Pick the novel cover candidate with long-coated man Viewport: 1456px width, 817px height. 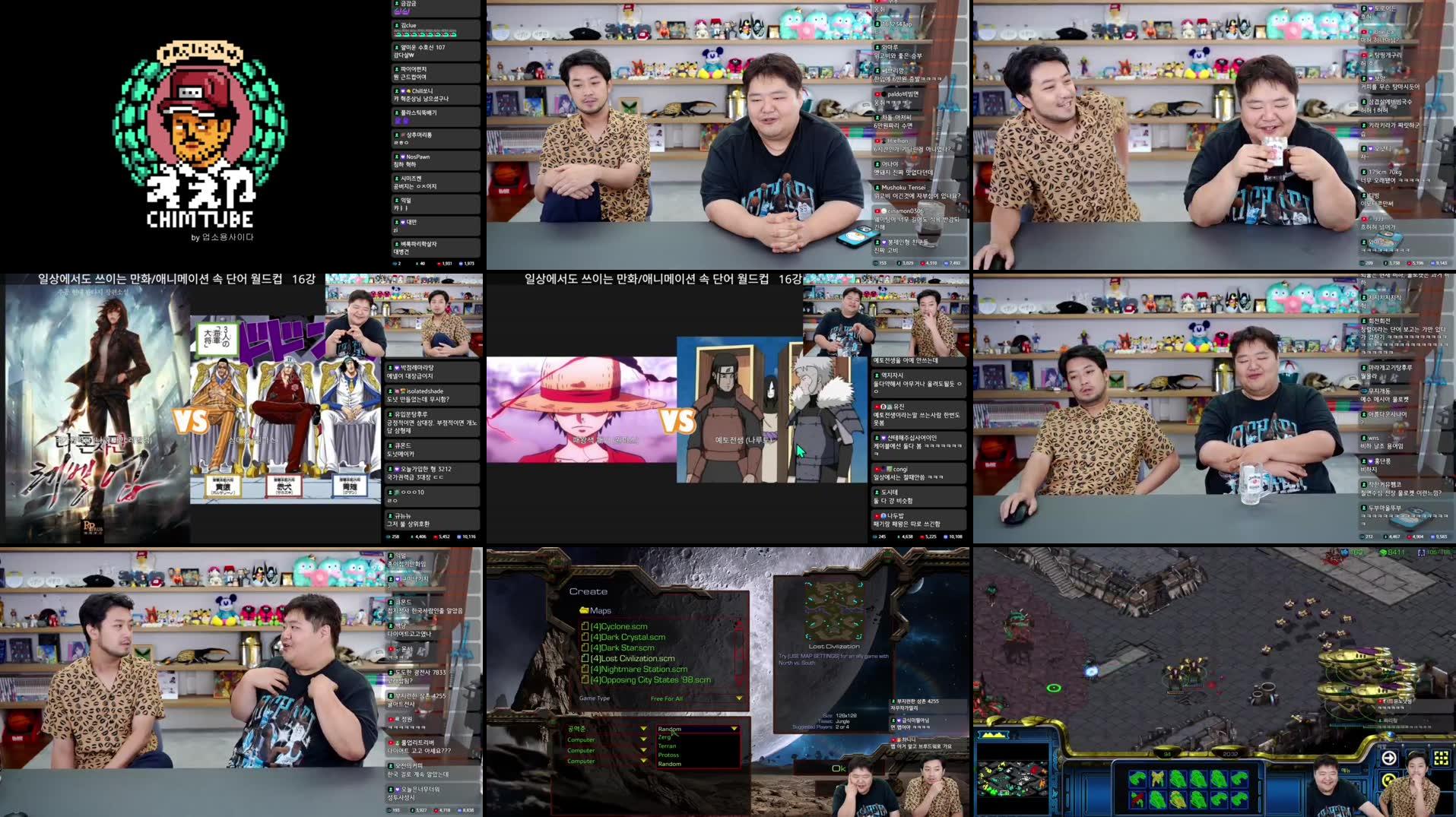(95, 410)
